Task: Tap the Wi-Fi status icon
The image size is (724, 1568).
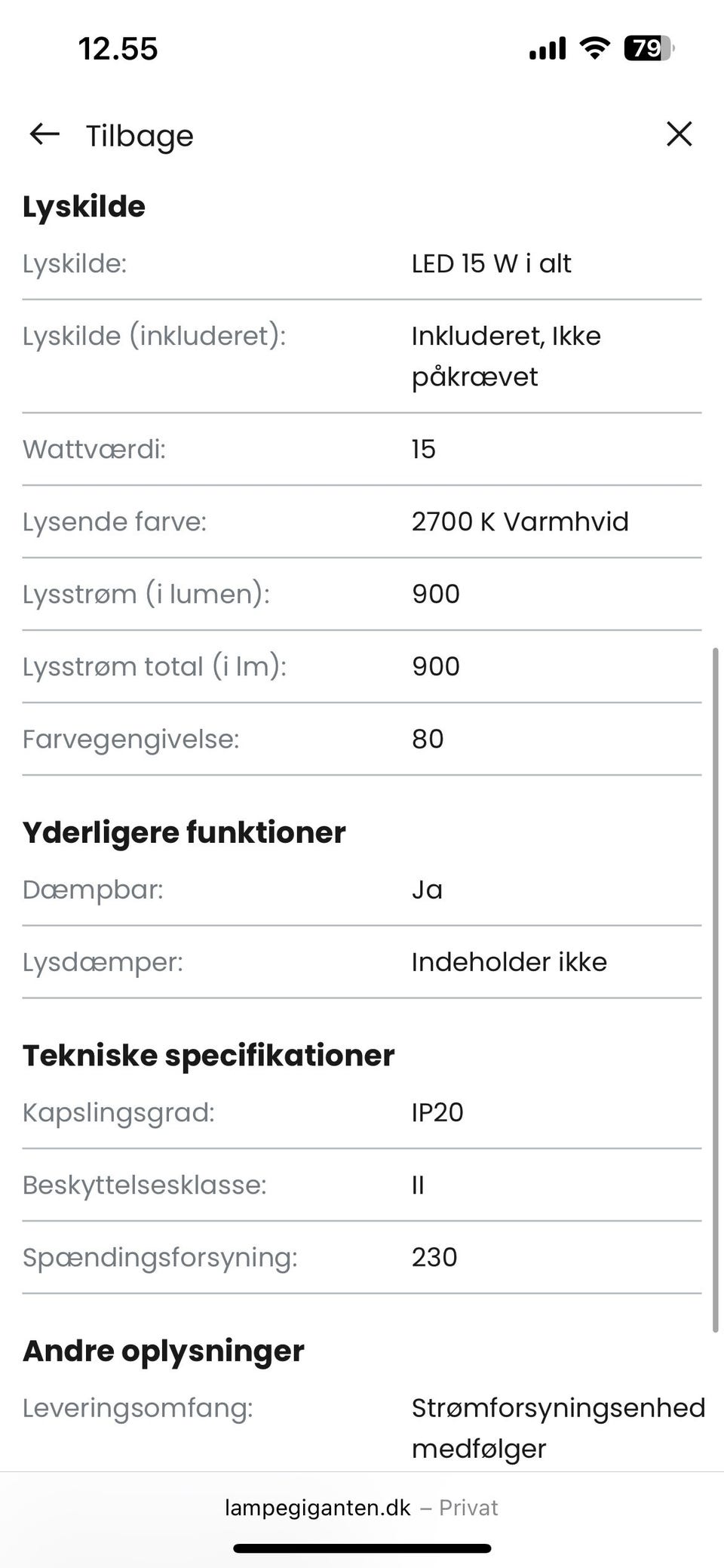Action: click(594, 49)
